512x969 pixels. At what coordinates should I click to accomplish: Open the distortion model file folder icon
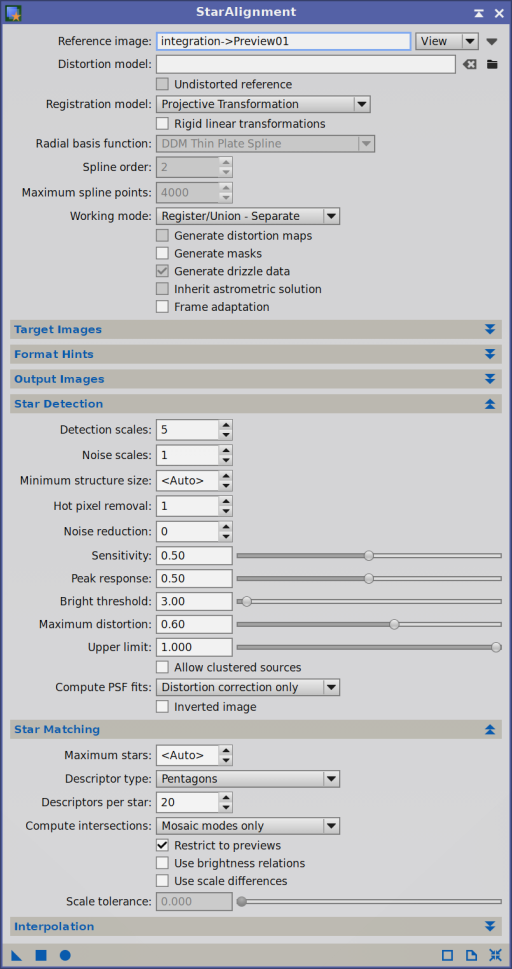point(492,64)
